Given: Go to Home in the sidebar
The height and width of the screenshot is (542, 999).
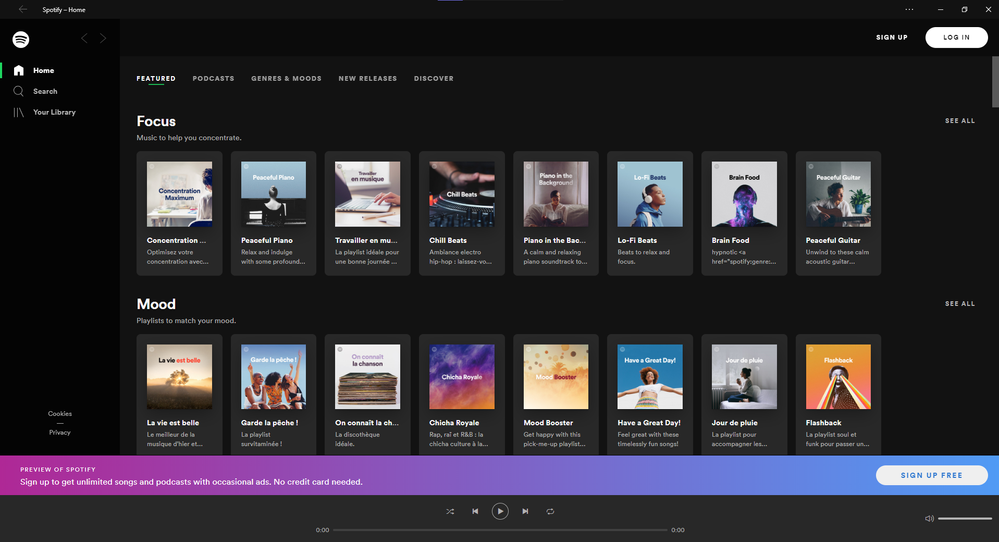Looking at the screenshot, I should pyautogui.click(x=43, y=71).
